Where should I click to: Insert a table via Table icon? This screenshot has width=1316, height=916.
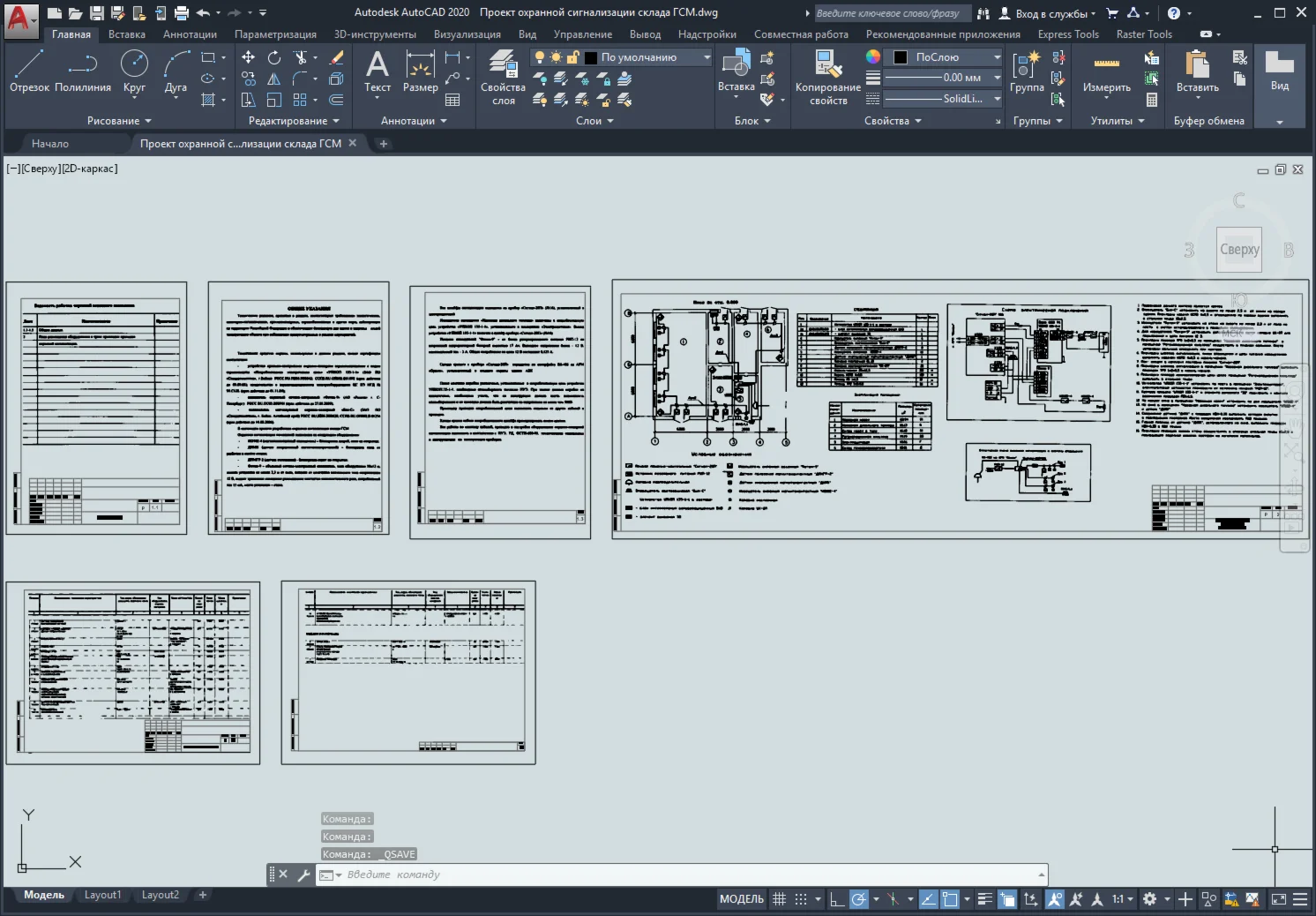452,100
